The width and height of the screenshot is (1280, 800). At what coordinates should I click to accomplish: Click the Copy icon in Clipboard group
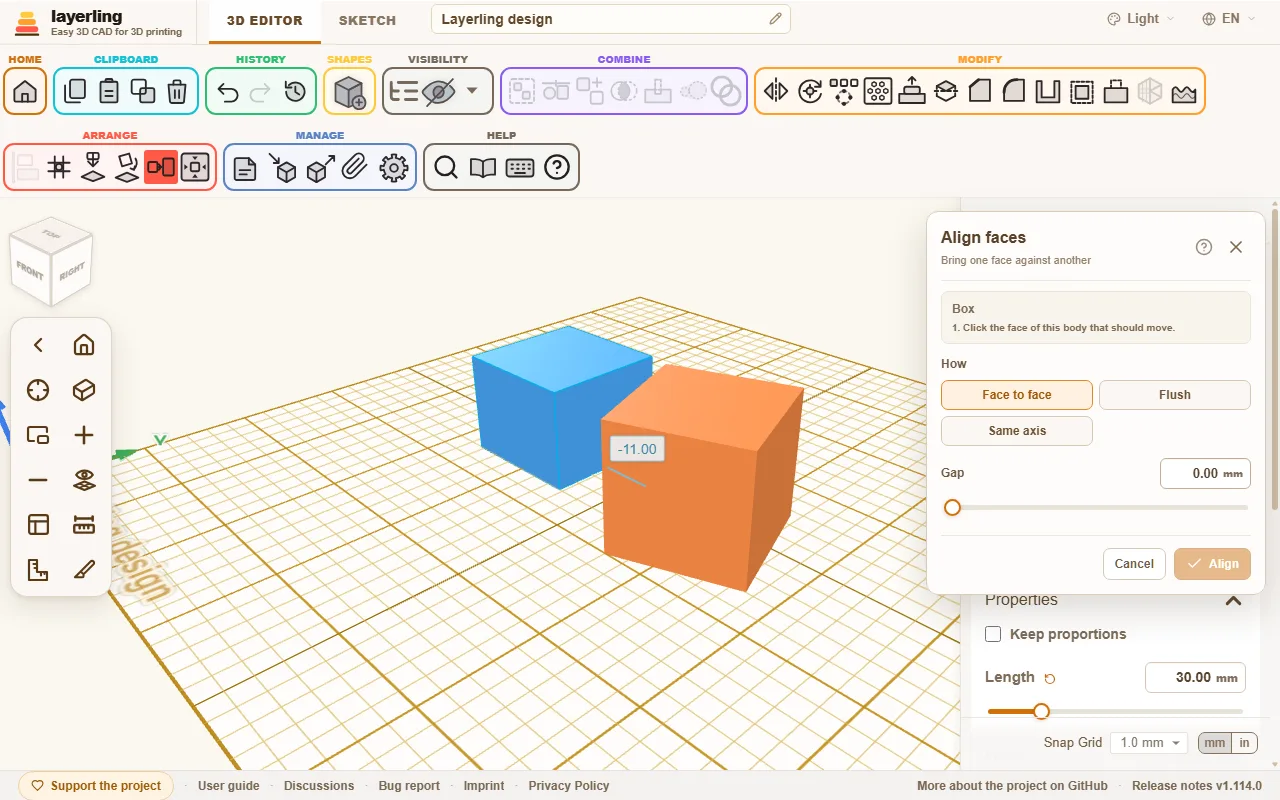tap(75, 92)
